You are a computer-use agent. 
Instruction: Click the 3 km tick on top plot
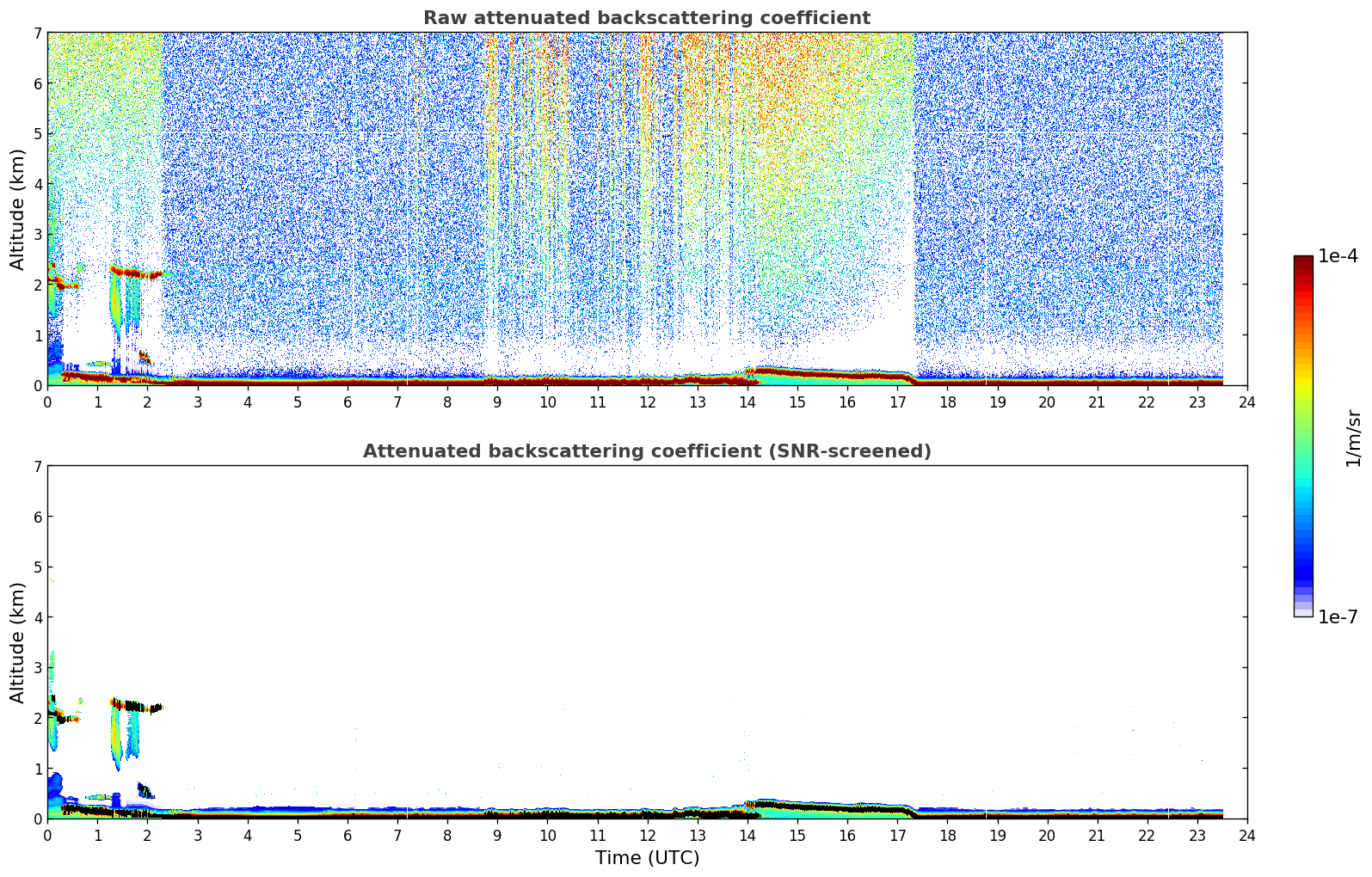37,234
